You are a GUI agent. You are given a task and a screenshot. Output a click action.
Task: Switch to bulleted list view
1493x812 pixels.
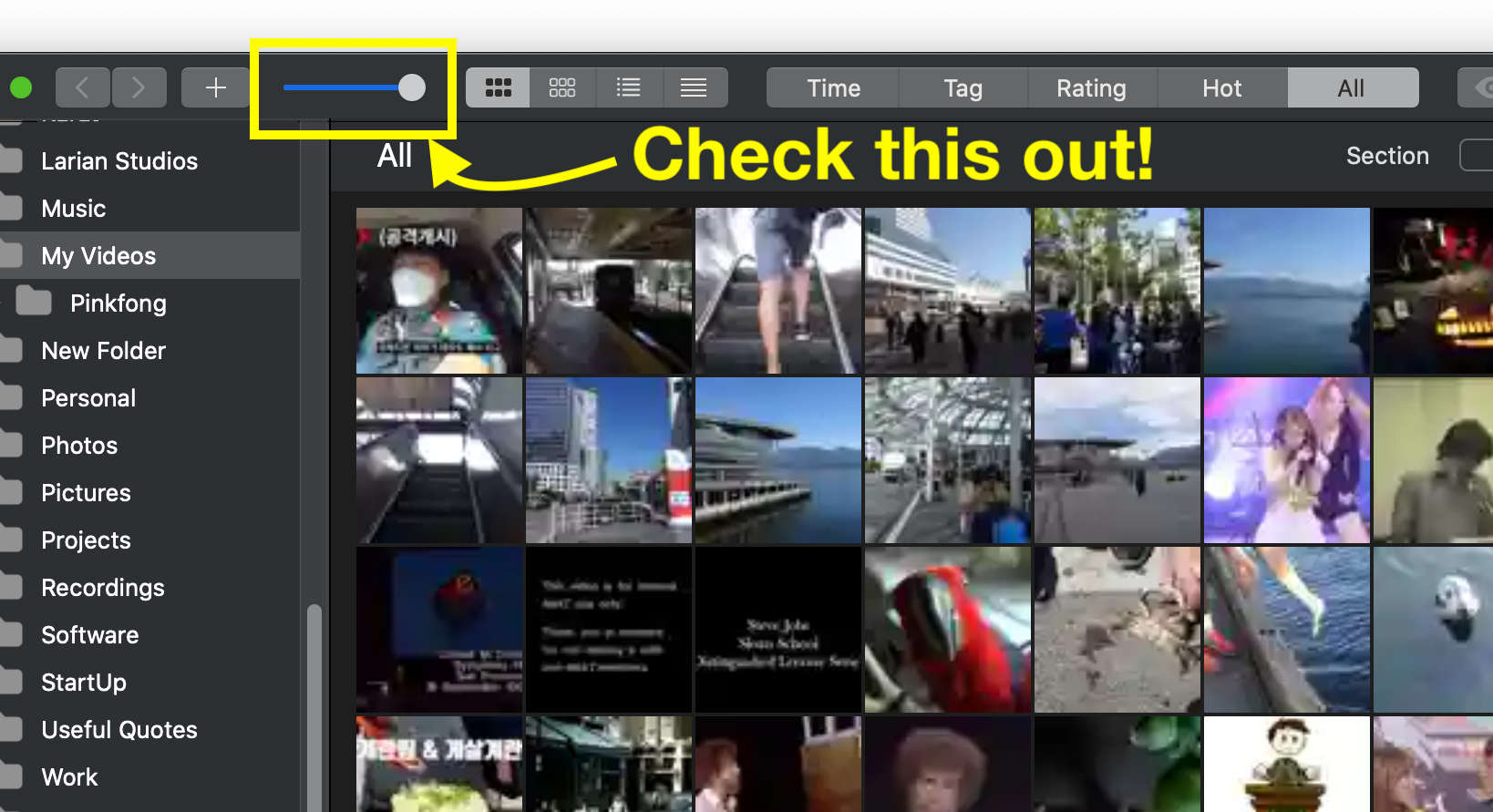628,87
